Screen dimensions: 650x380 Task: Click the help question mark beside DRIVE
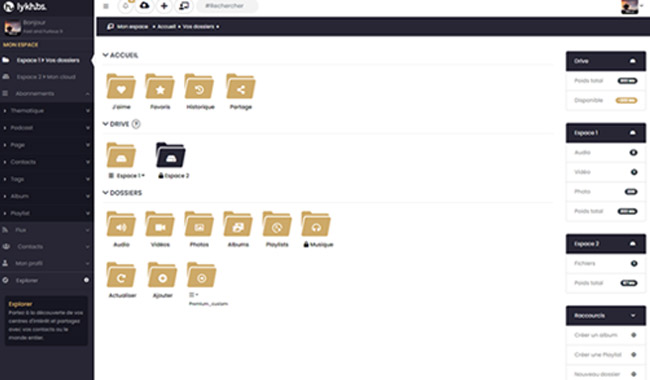pos(136,124)
